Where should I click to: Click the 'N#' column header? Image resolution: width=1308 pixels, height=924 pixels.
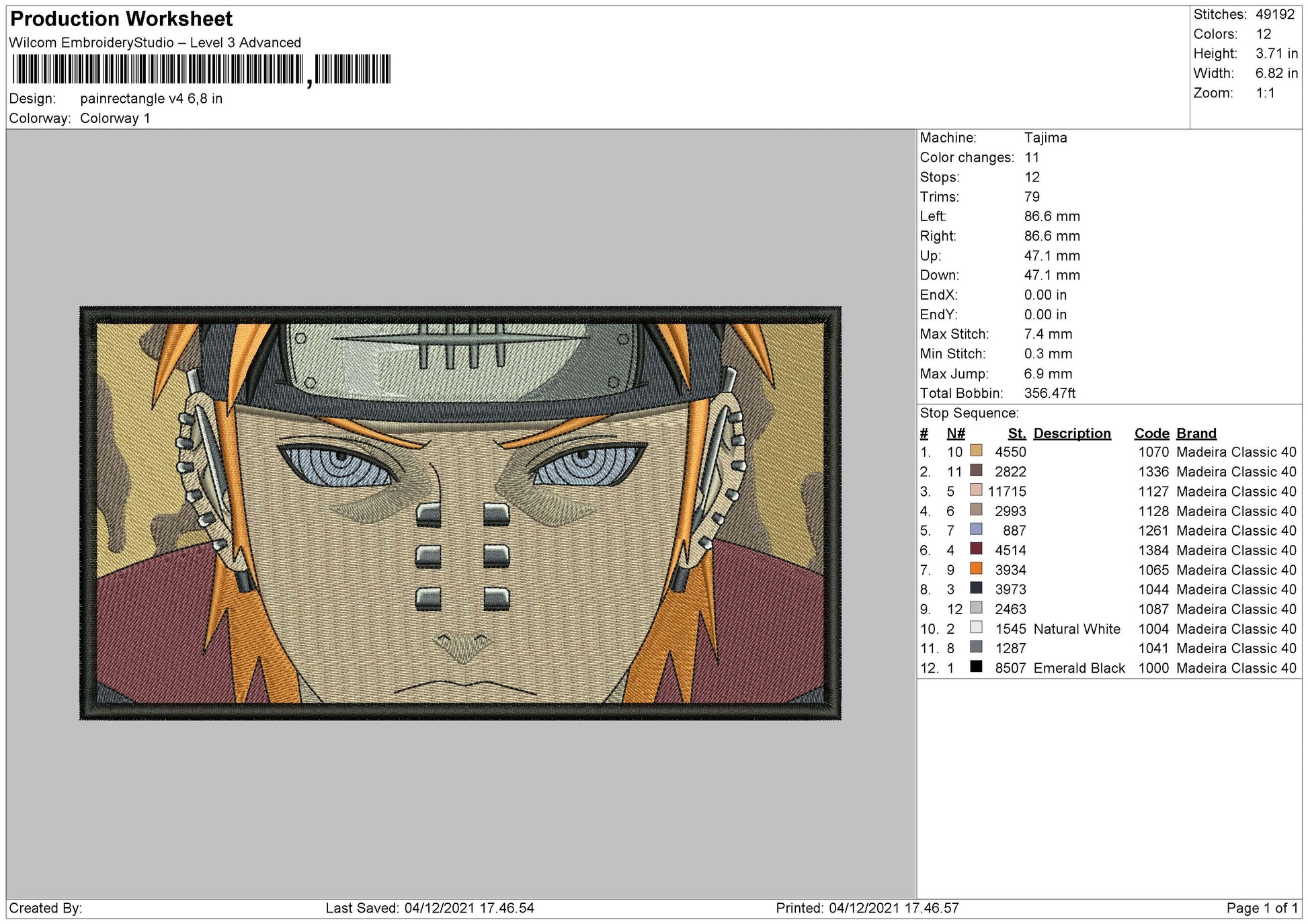(956, 433)
